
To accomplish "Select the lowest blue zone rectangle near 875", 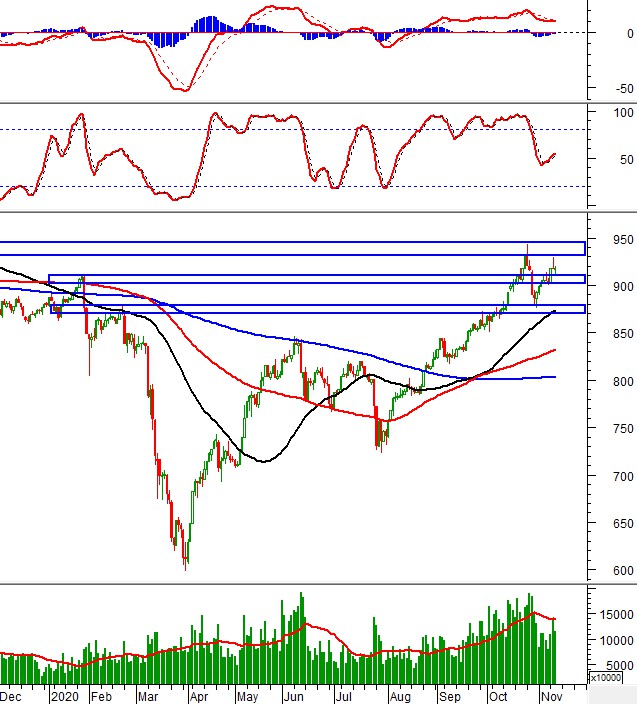I will [317, 308].
